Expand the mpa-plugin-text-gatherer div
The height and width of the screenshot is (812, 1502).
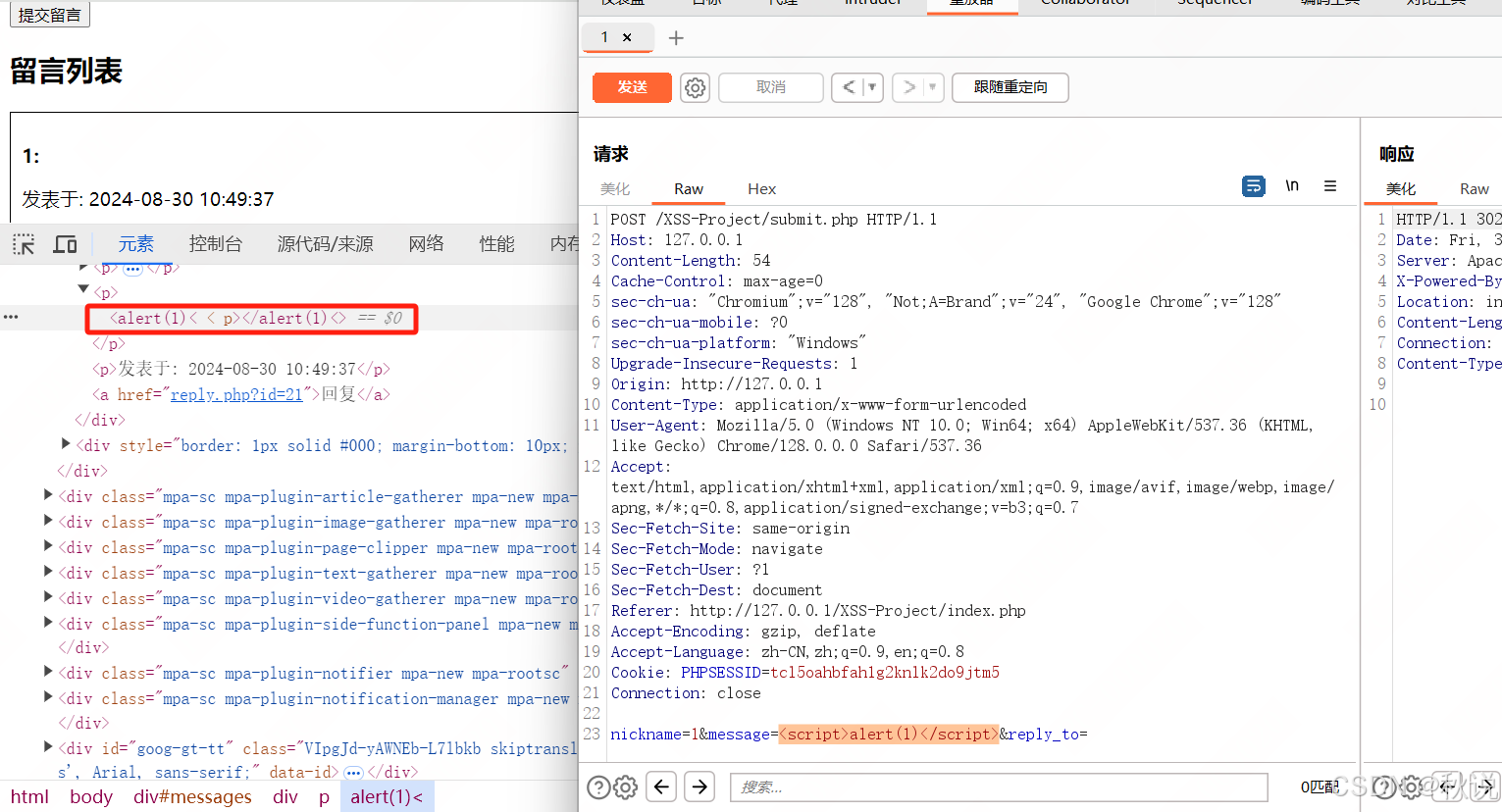pyautogui.click(x=48, y=572)
